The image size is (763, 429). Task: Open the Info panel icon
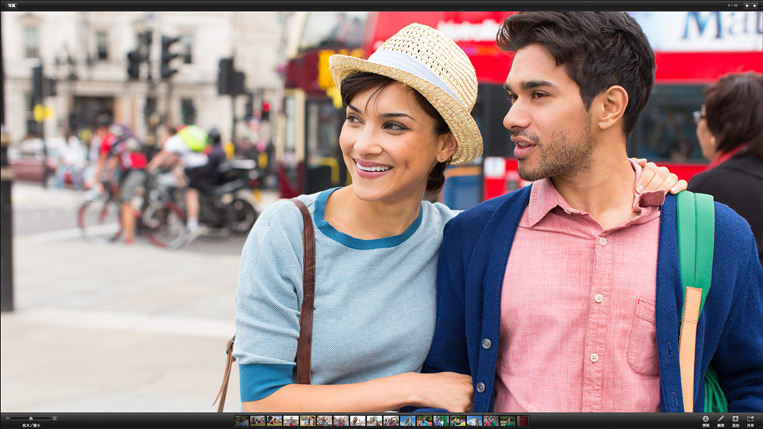(705, 419)
